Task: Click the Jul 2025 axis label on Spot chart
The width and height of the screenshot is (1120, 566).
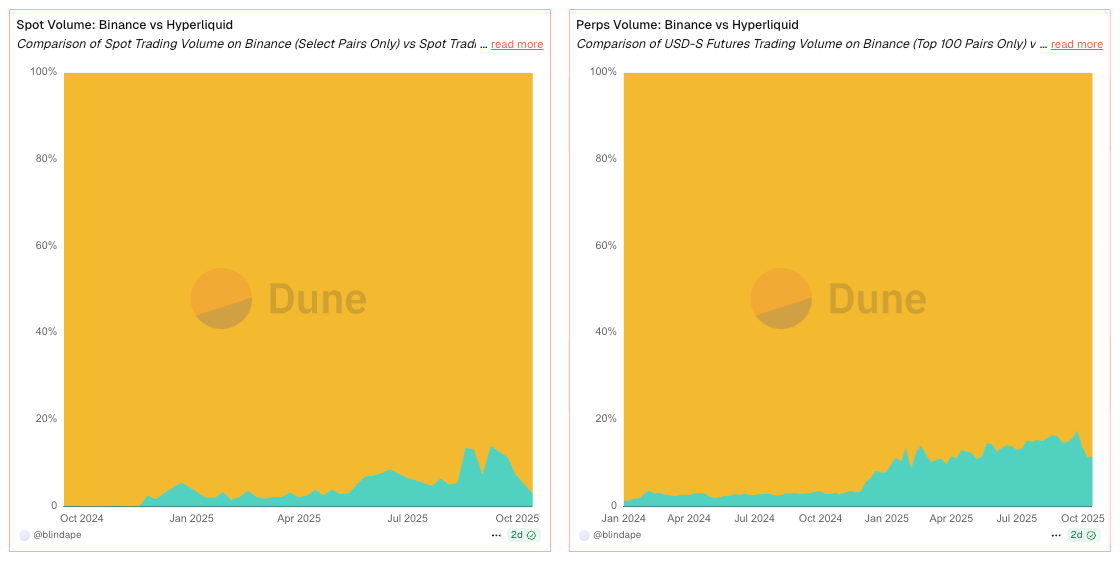Action: pyautogui.click(x=406, y=518)
